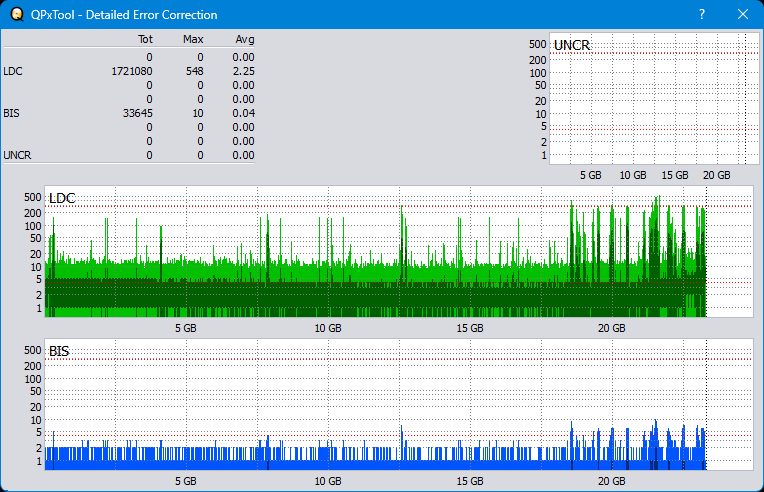Click the 10 GB label under BIS graph
764x492 pixels.
328,481
